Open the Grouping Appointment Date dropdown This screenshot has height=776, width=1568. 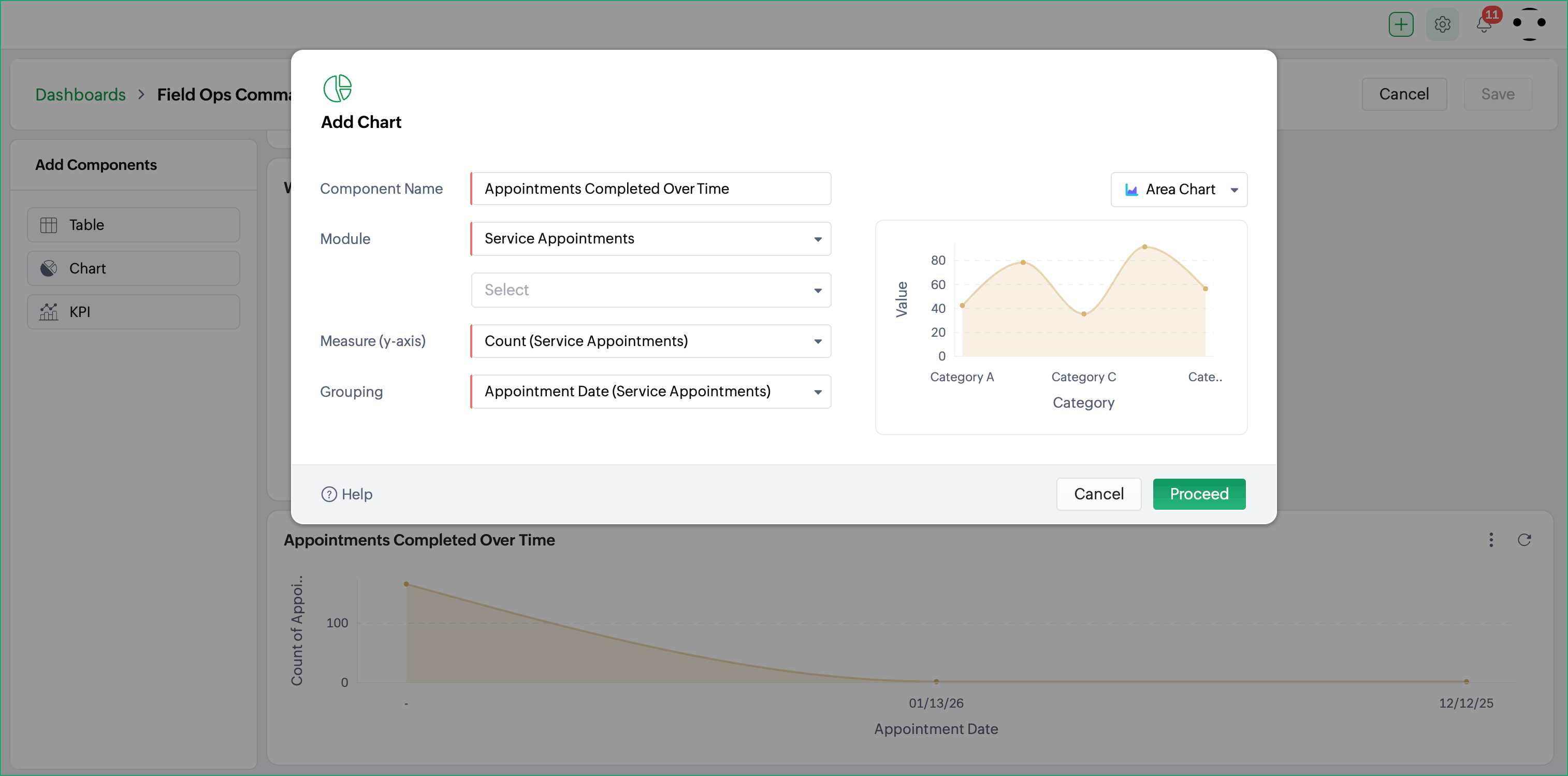click(x=651, y=392)
